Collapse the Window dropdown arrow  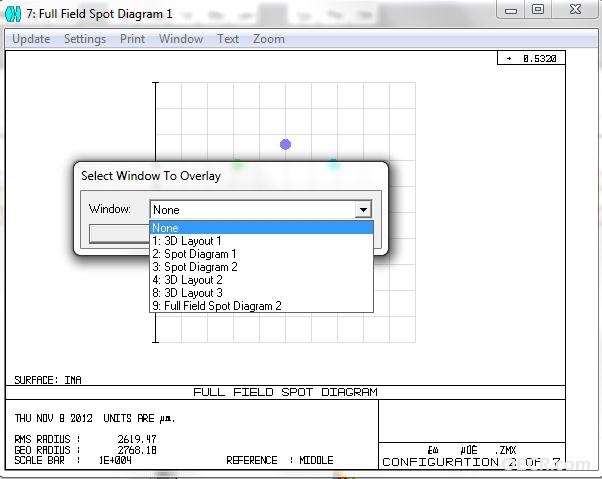(363, 210)
